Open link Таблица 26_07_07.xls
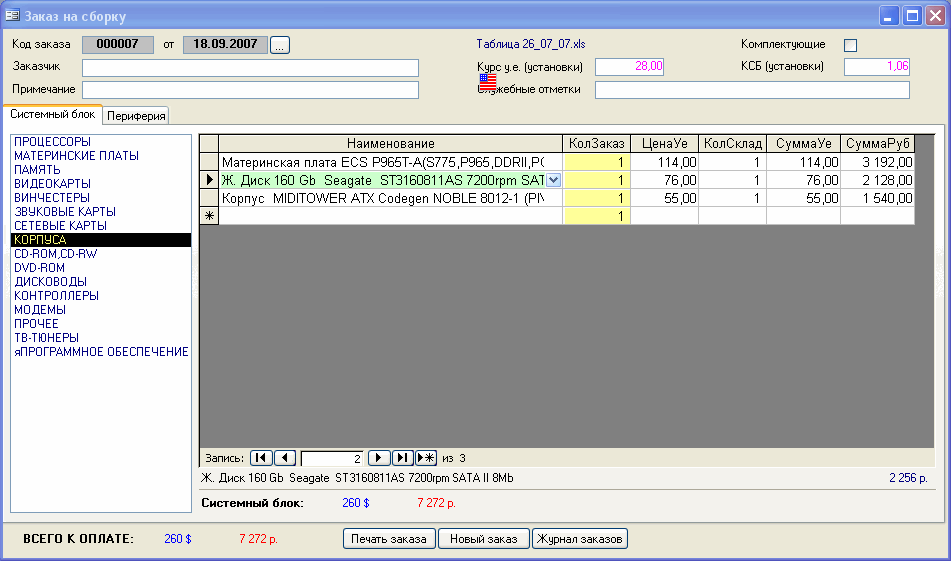Viewport: 951px width, 561px height. (x=531, y=44)
